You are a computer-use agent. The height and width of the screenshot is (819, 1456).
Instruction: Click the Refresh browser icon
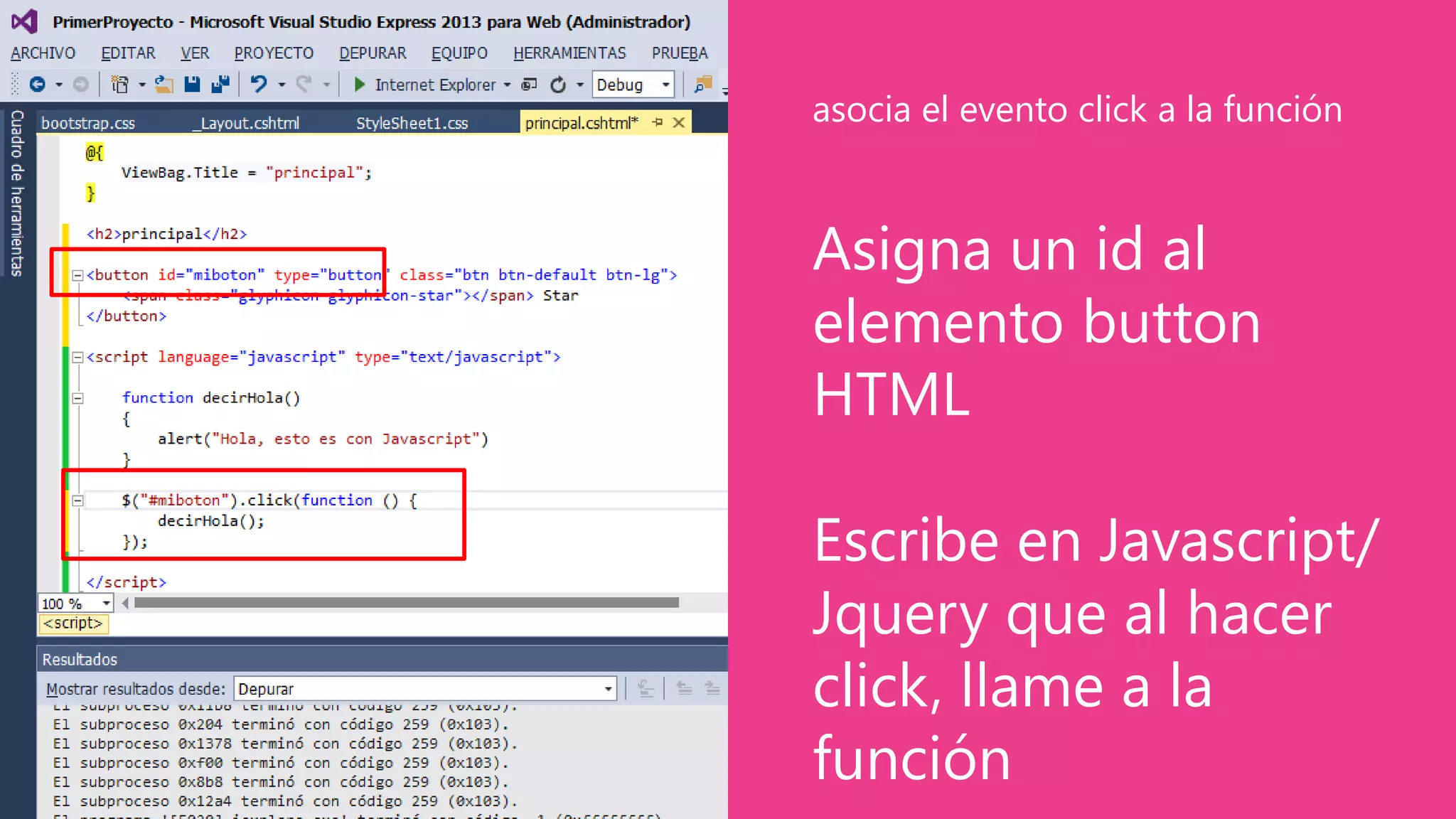coord(558,85)
